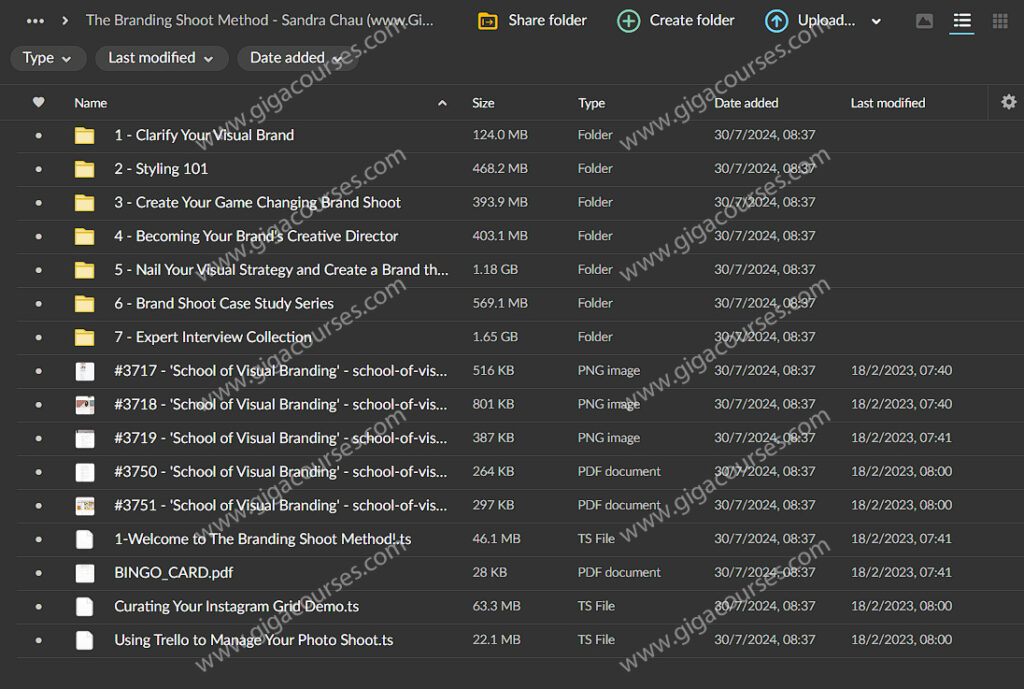Click the Share folder icon
Image resolution: width=1024 pixels, height=689 pixels.
coord(488,21)
